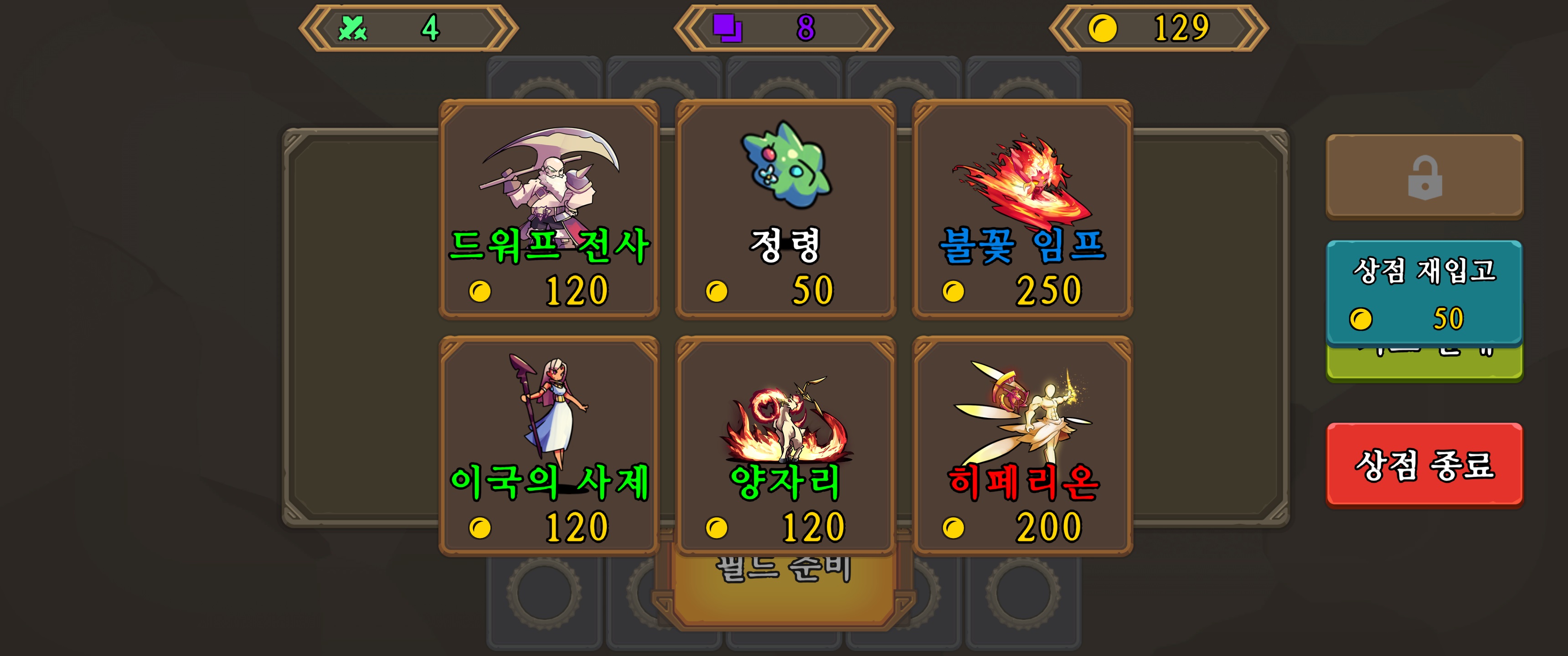
Task: Pick the 이국의 사제 priestess card
Action: (x=549, y=446)
